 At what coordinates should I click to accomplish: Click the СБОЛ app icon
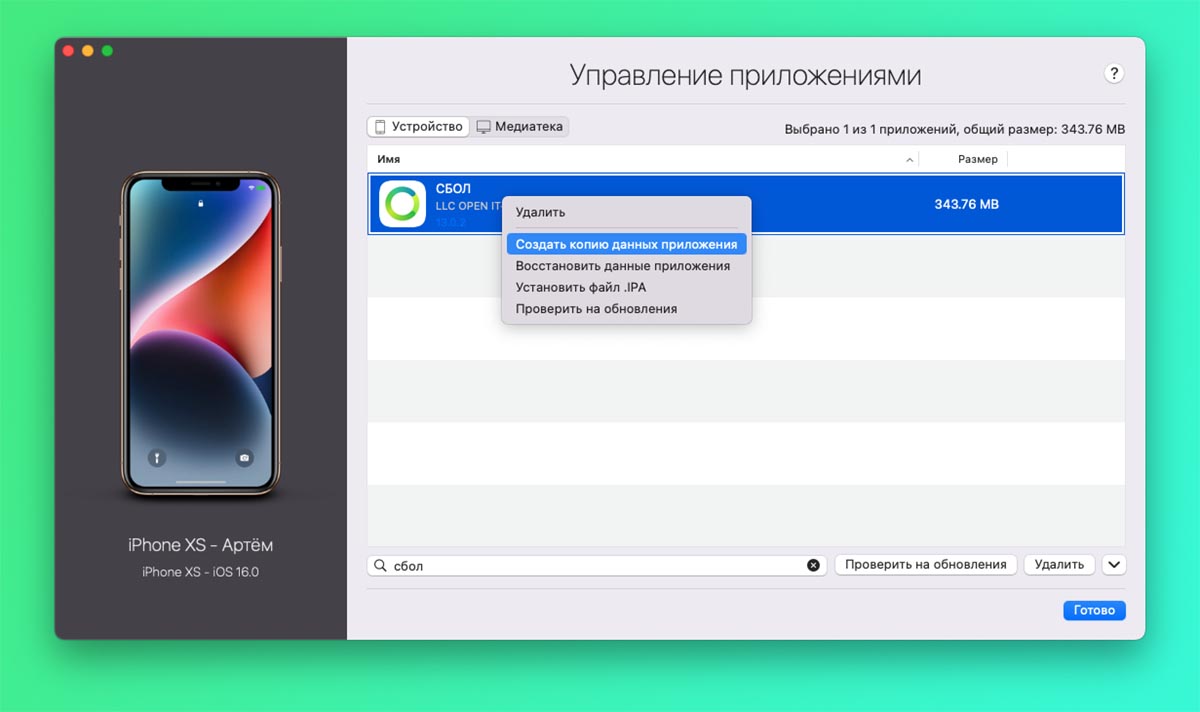(x=402, y=204)
